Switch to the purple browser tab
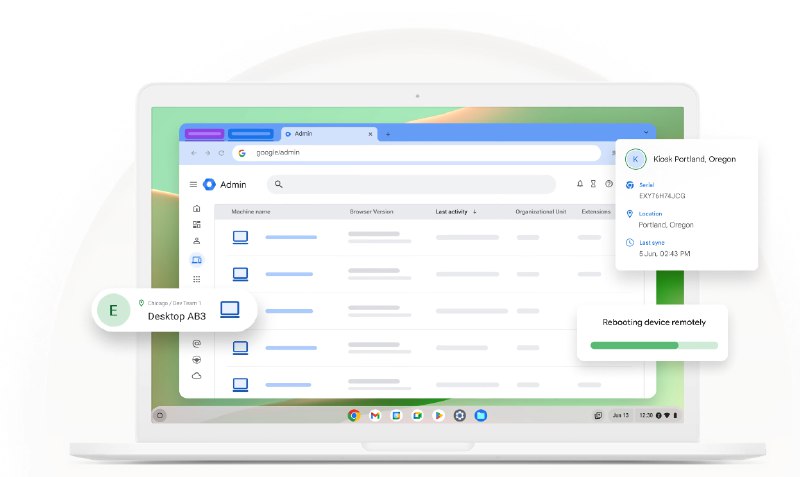This screenshot has width=800, height=477. point(204,134)
